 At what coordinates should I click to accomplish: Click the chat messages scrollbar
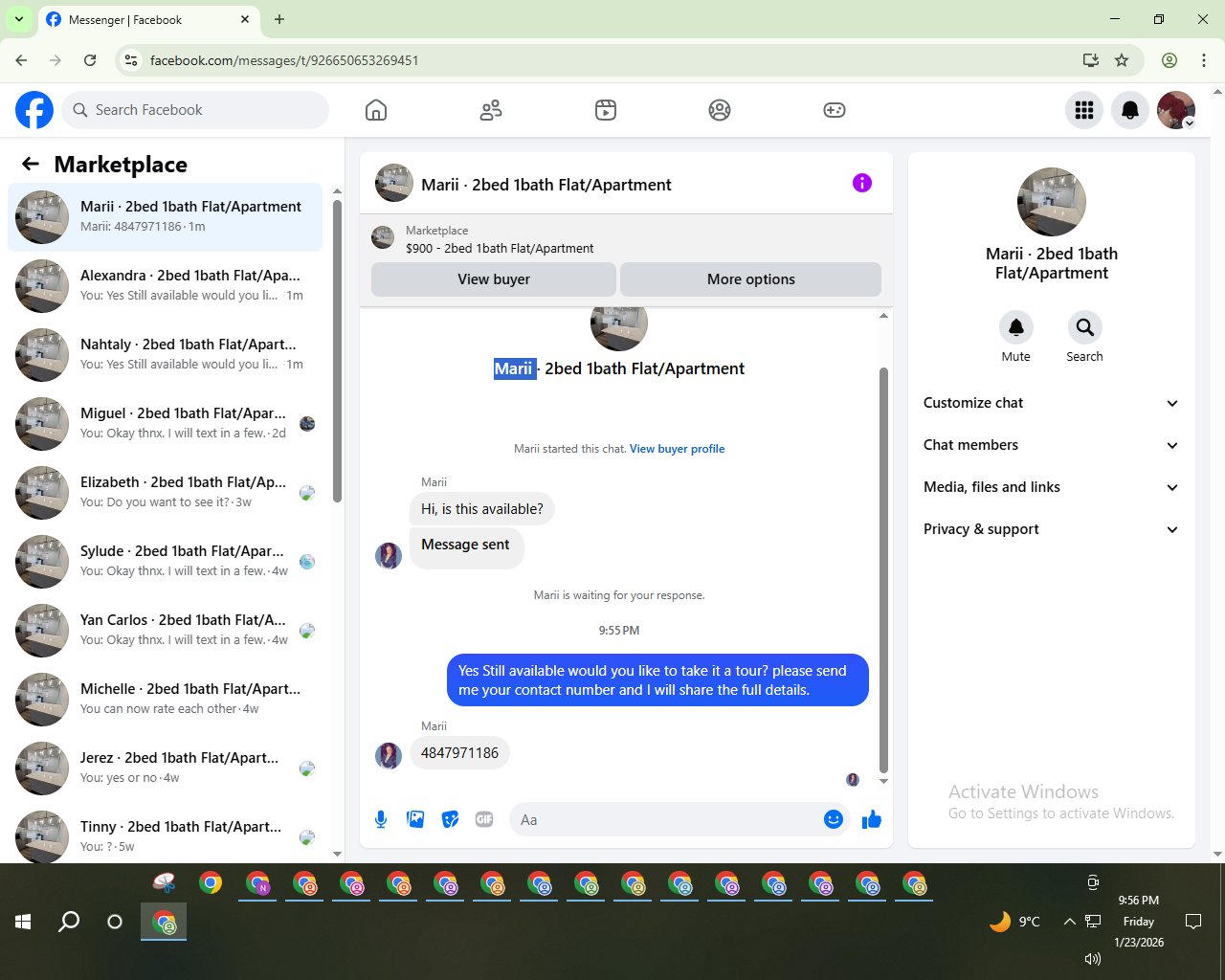tap(883, 569)
